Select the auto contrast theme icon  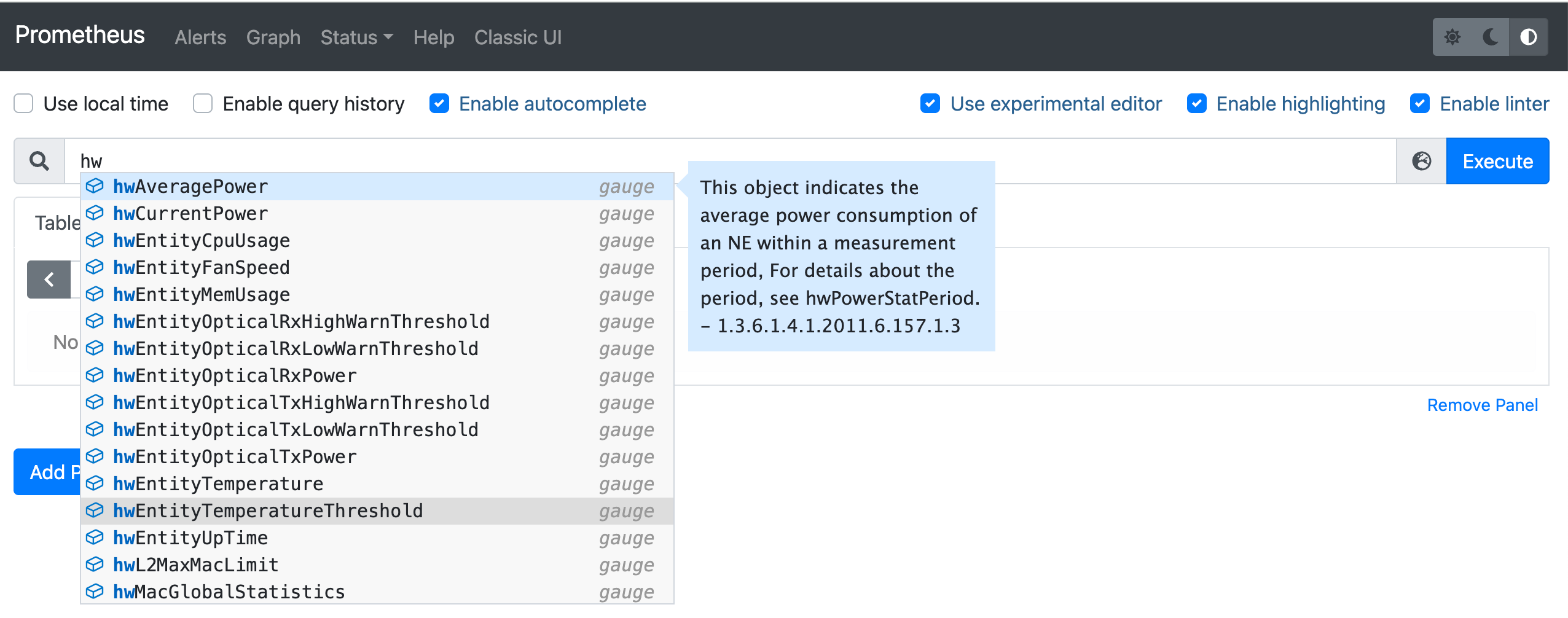coord(1528,37)
